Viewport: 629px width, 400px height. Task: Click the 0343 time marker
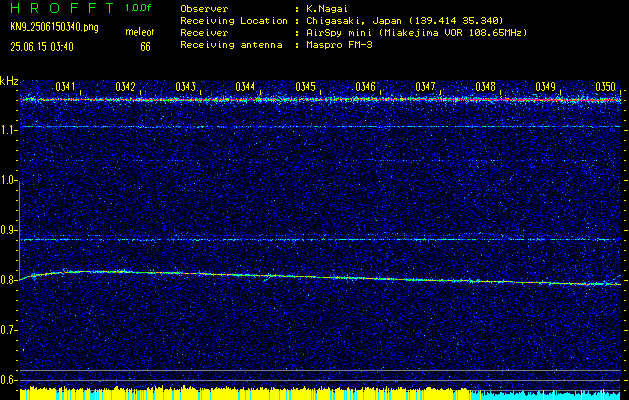pos(185,87)
